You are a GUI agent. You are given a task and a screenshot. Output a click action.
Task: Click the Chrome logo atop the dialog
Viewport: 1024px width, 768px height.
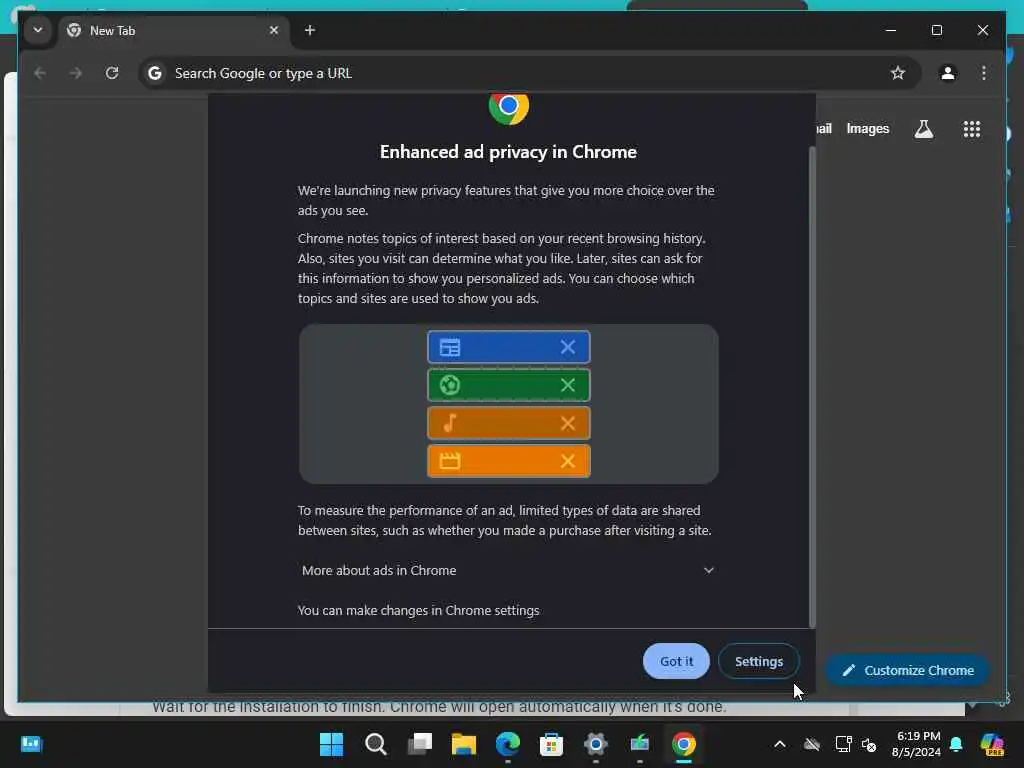[509, 108]
